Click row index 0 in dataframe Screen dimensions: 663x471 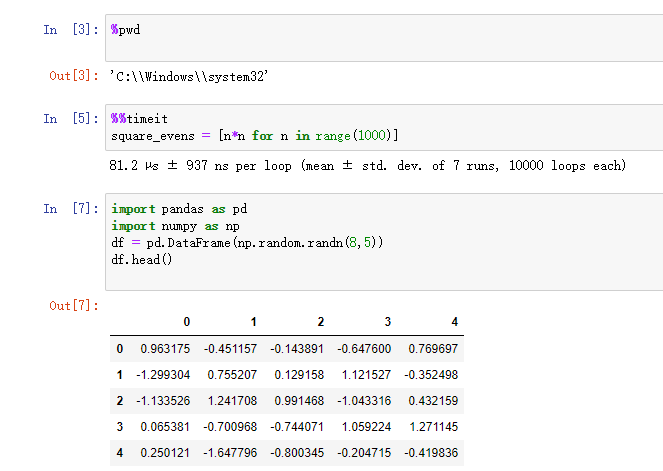click(x=120, y=349)
